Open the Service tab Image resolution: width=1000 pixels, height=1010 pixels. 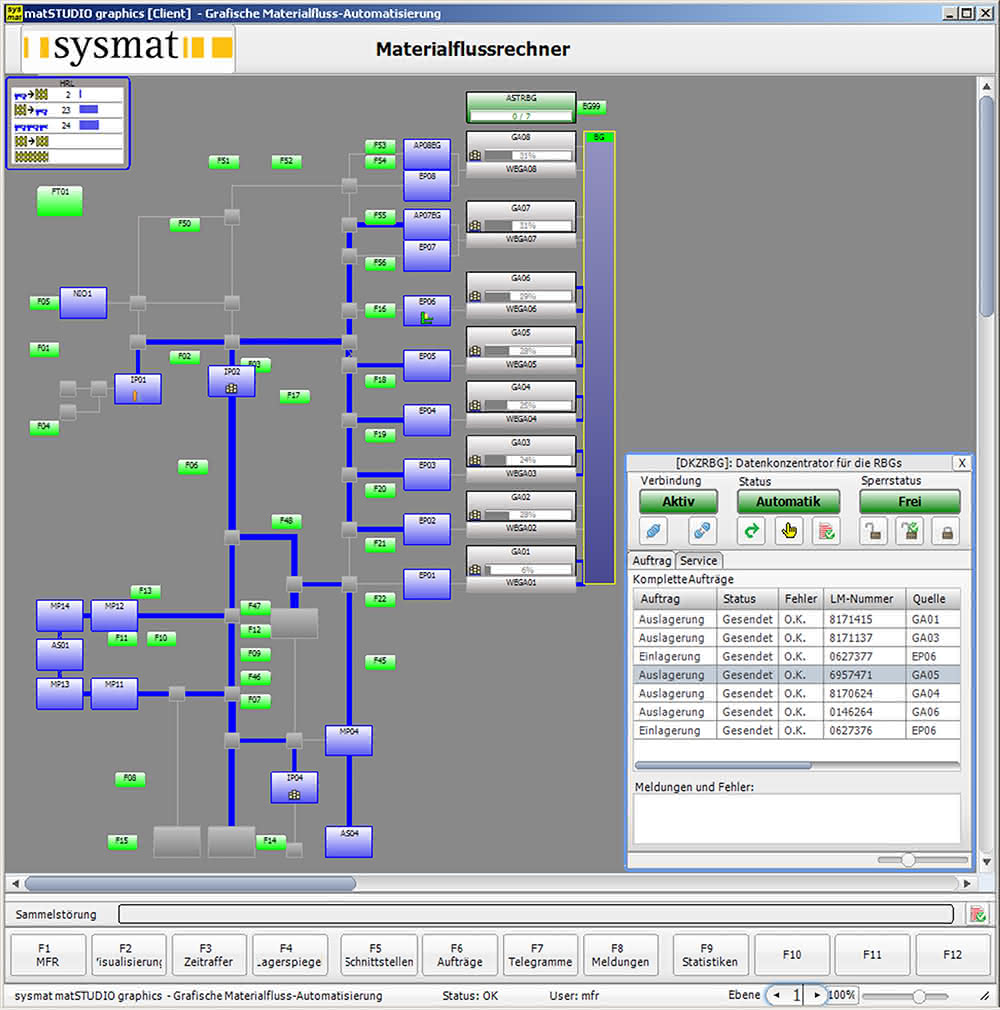tap(698, 560)
